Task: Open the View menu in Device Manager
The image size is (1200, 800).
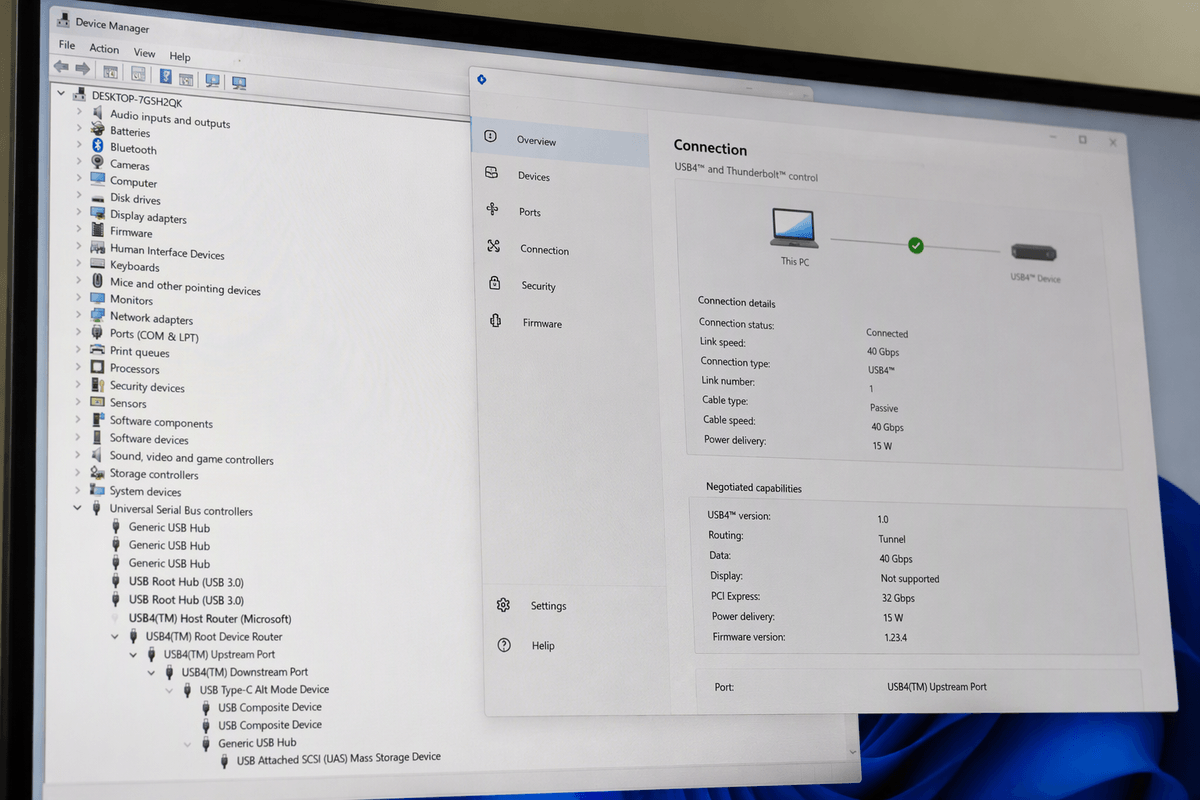Action: point(145,53)
